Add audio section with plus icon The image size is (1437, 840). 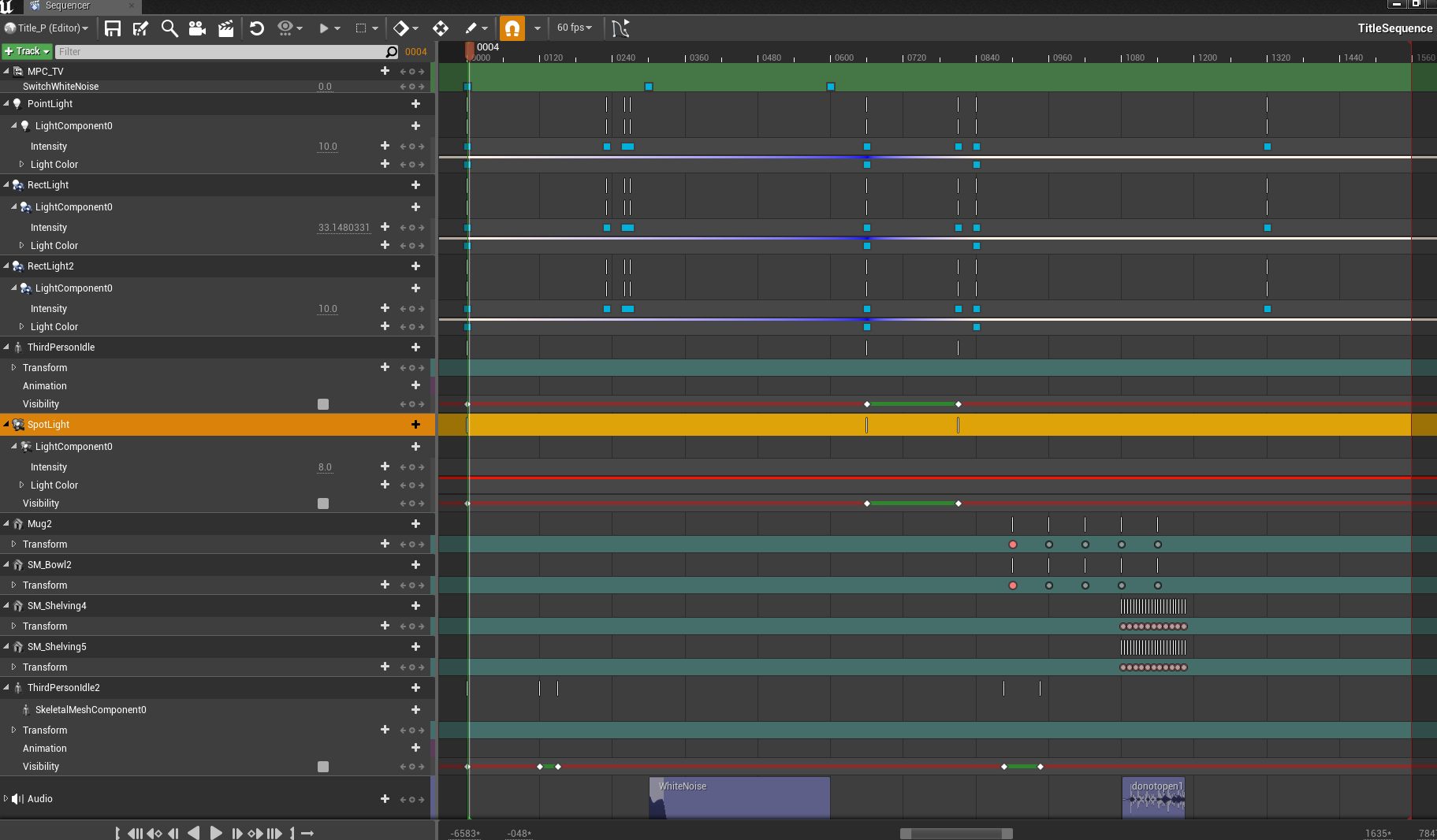tap(385, 798)
